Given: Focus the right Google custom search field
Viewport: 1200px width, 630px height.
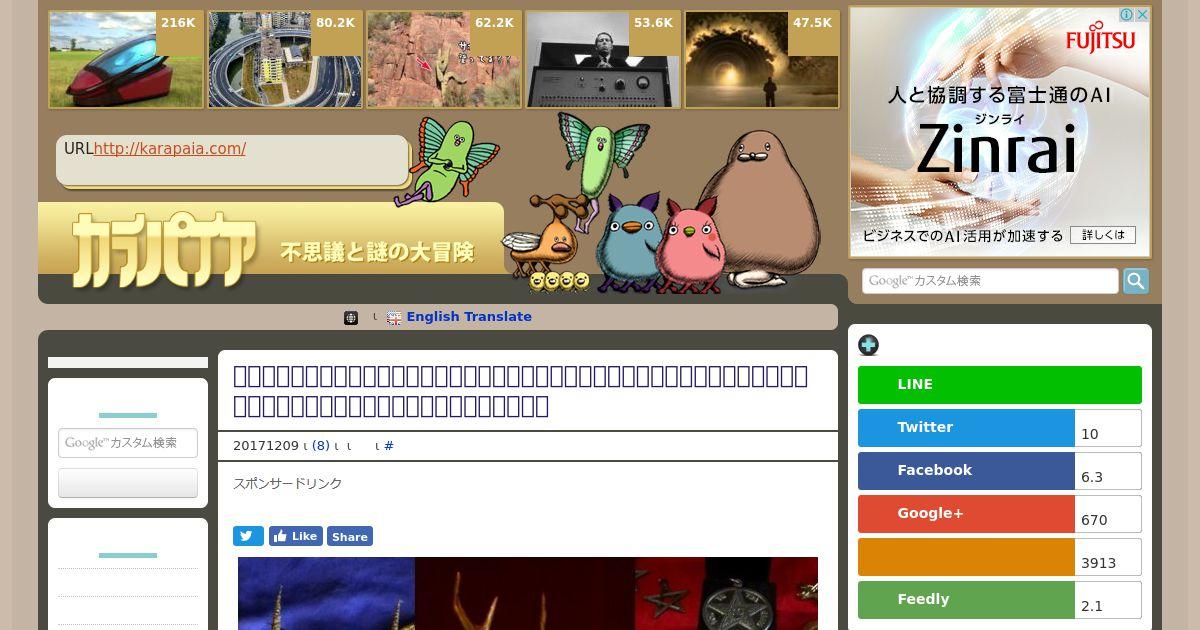Looking at the screenshot, I should pyautogui.click(x=990, y=281).
